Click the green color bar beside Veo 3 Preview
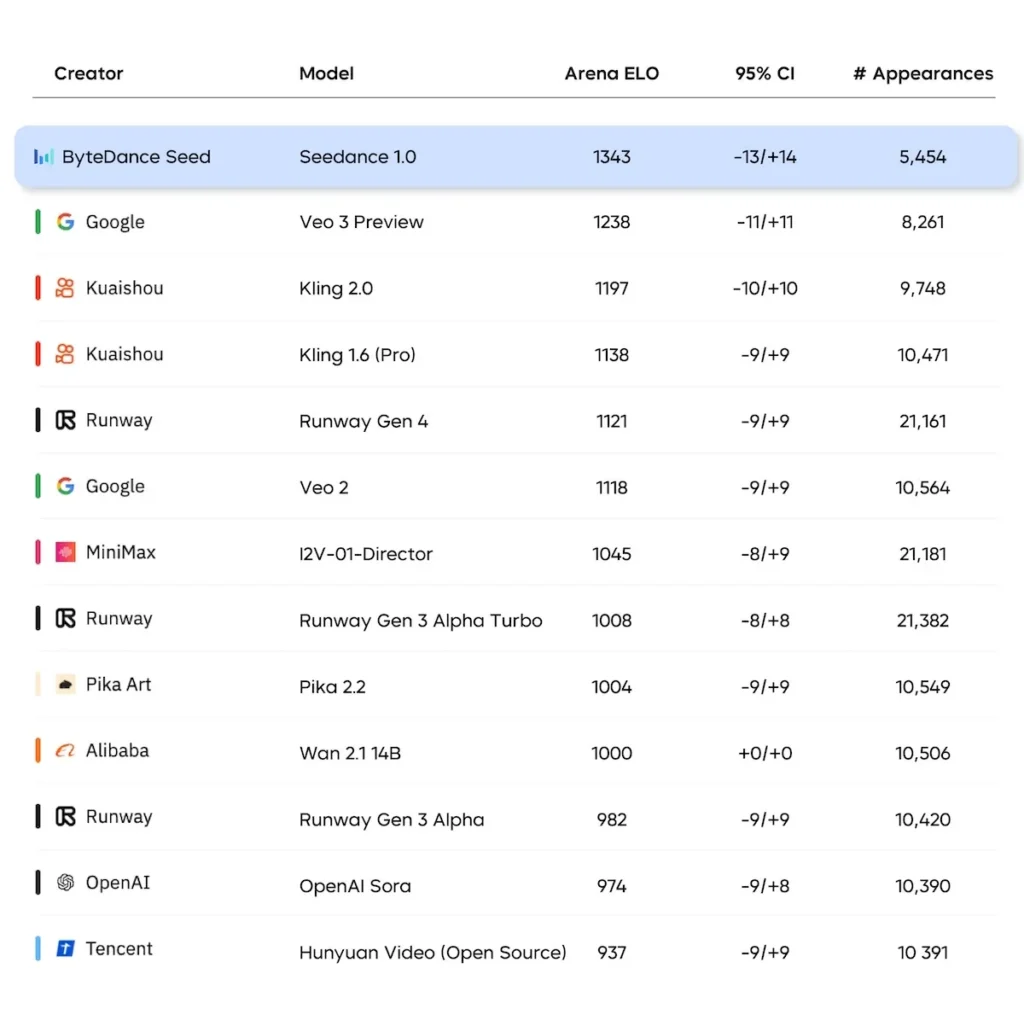1024x1009 pixels. pyautogui.click(x=38, y=222)
